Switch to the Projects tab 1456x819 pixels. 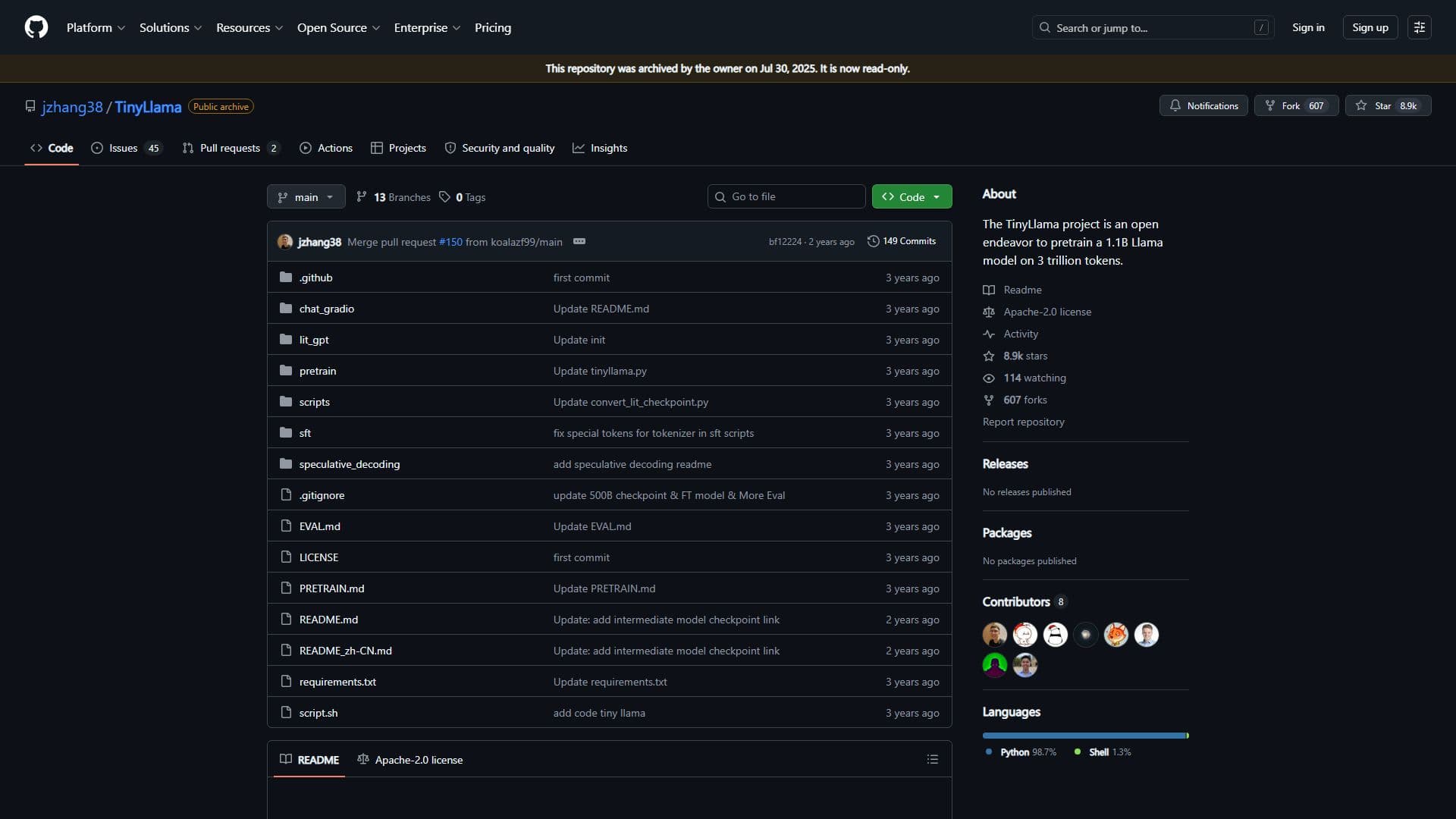pyautogui.click(x=398, y=148)
